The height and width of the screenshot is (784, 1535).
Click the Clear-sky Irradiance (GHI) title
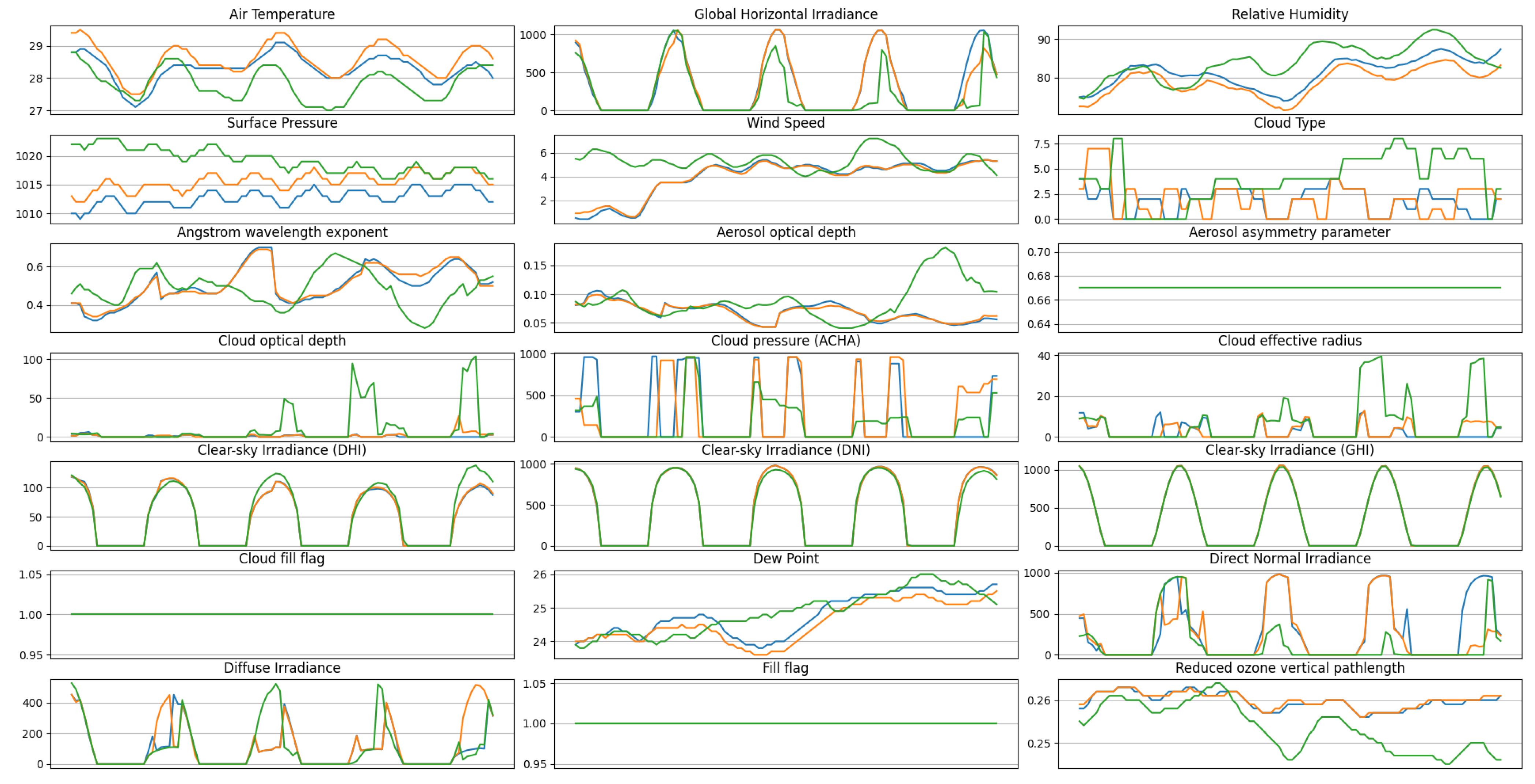(x=1289, y=450)
